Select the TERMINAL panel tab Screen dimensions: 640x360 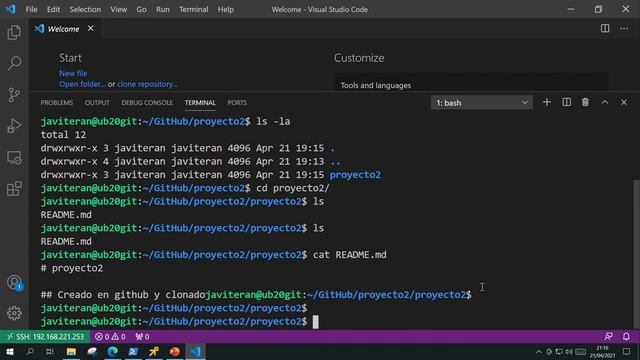200,103
